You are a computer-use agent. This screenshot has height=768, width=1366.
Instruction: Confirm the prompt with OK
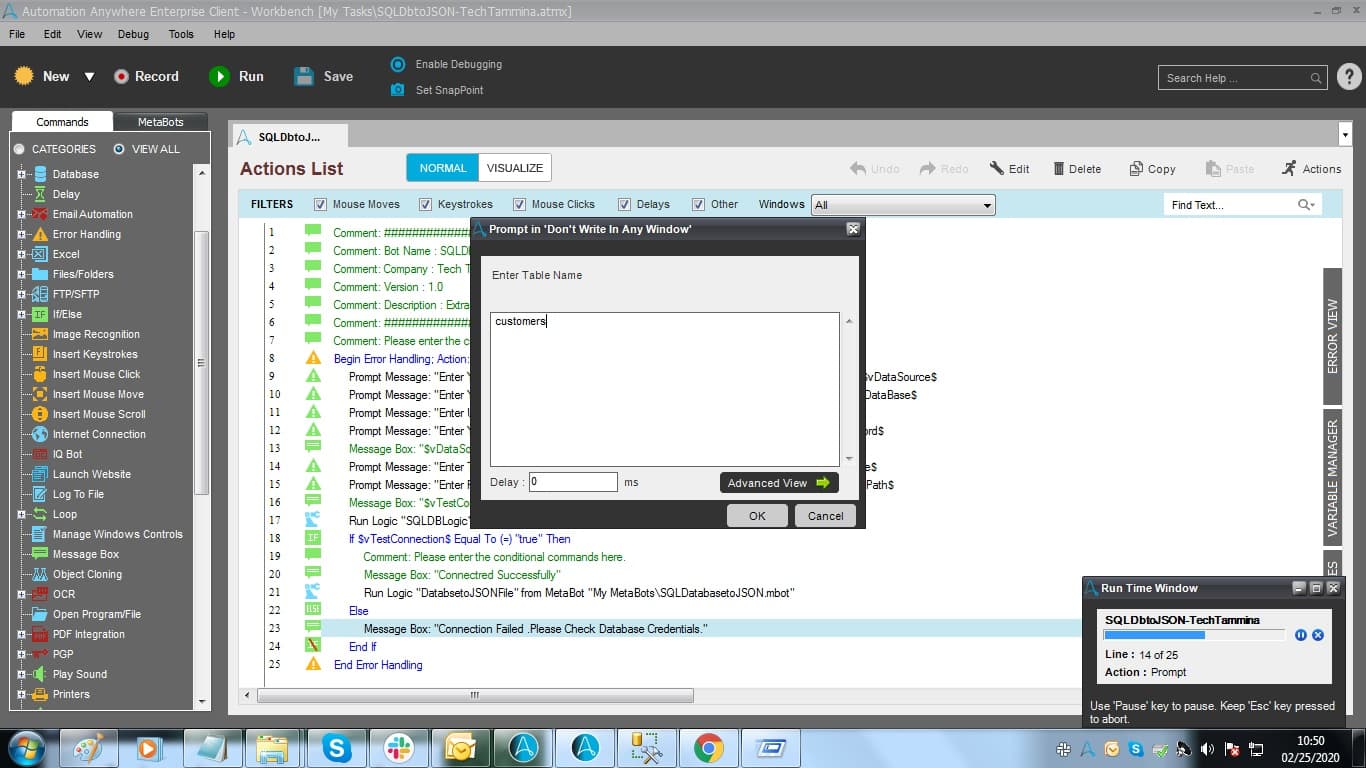coord(757,516)
